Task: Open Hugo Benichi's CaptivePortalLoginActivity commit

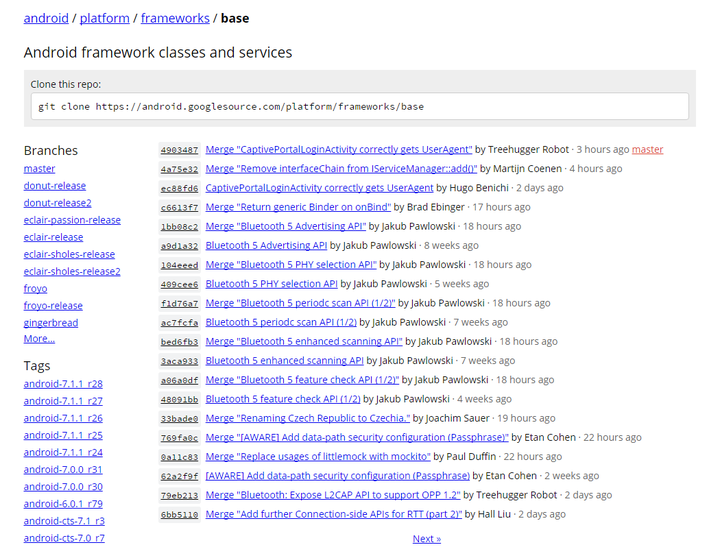Action: [319, 188]
